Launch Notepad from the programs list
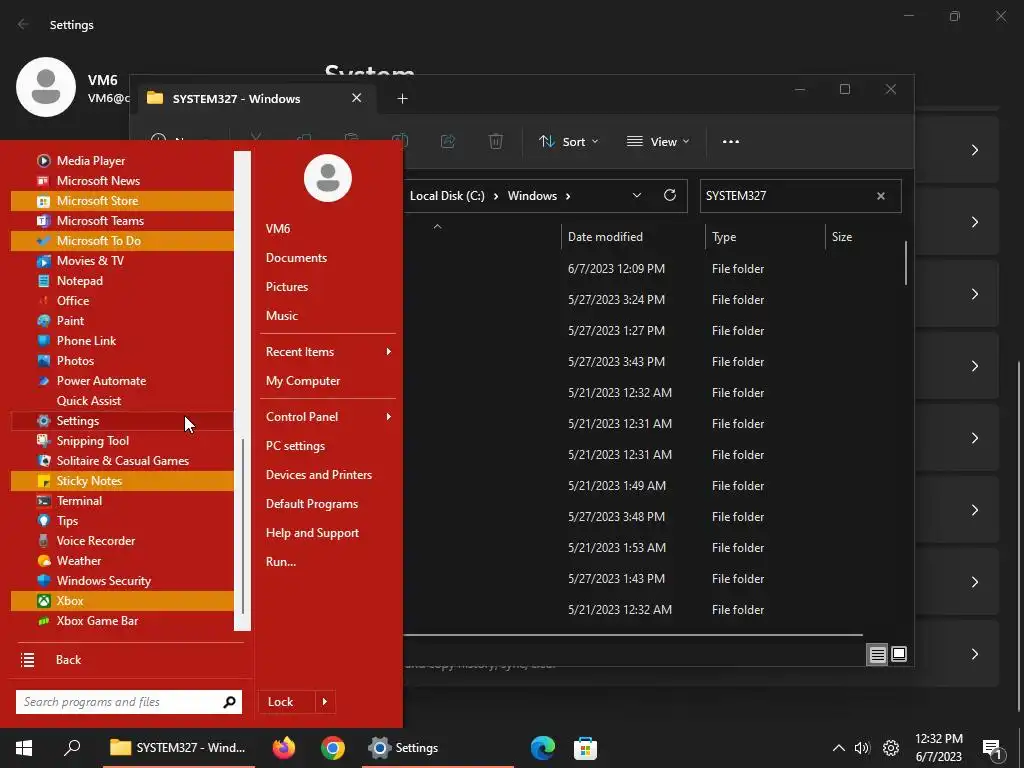1024x768 pixels. tap(122, 281)
